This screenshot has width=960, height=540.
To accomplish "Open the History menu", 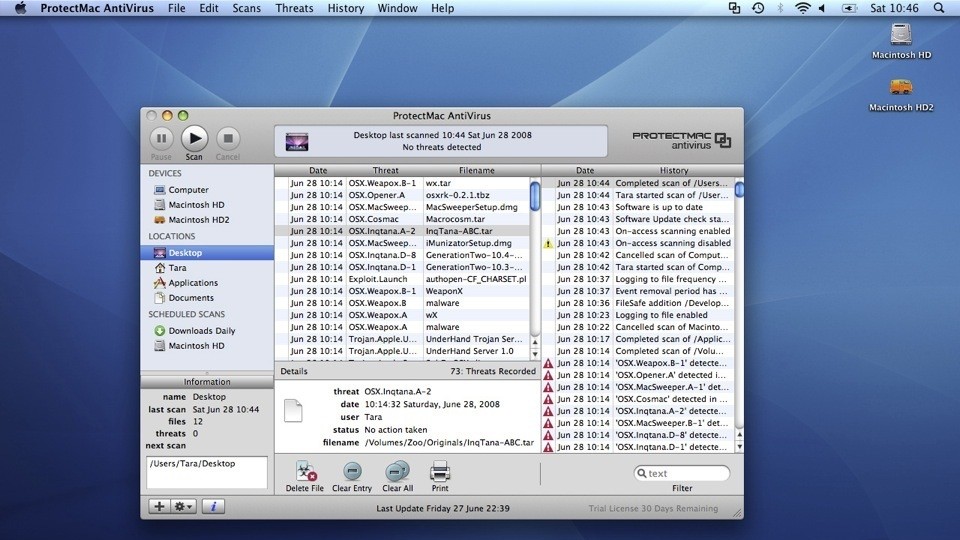I will point(345,8).
